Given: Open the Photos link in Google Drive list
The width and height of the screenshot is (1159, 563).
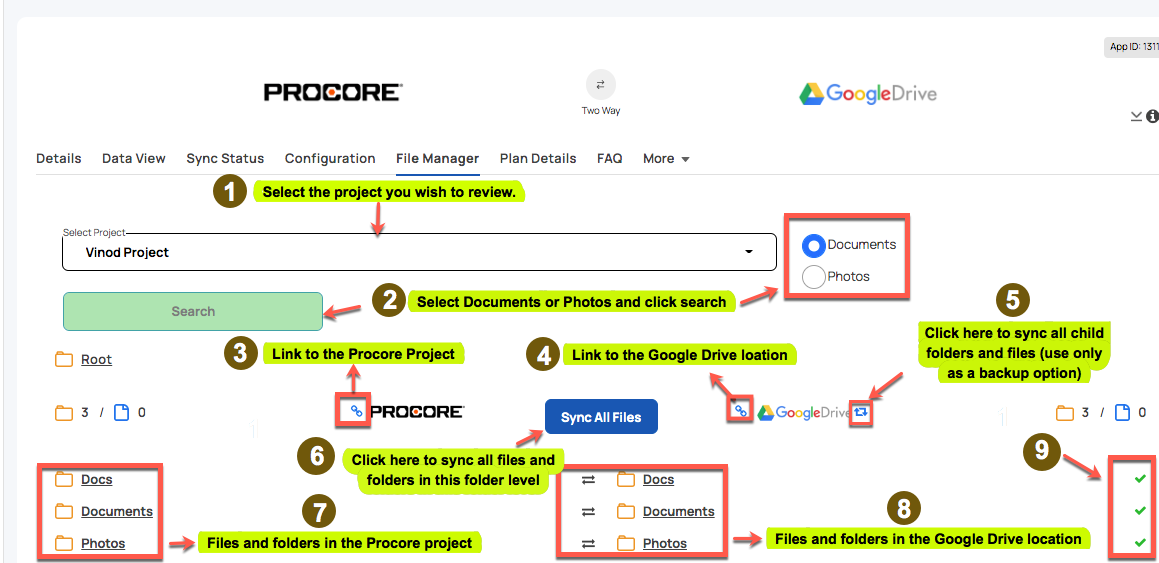Looking at the screenshot, I should [665, 544].
